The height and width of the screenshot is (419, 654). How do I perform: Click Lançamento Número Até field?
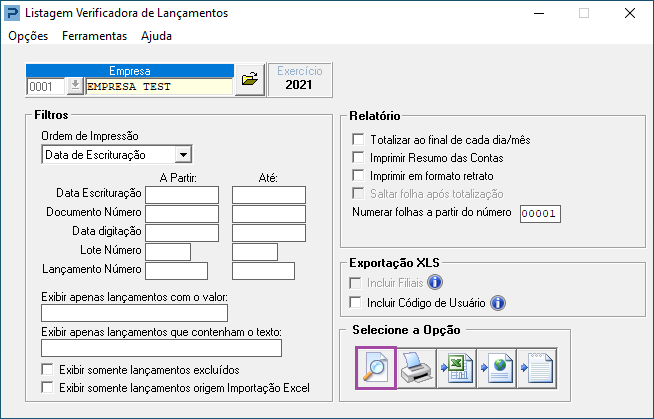[x=264, y=271]
